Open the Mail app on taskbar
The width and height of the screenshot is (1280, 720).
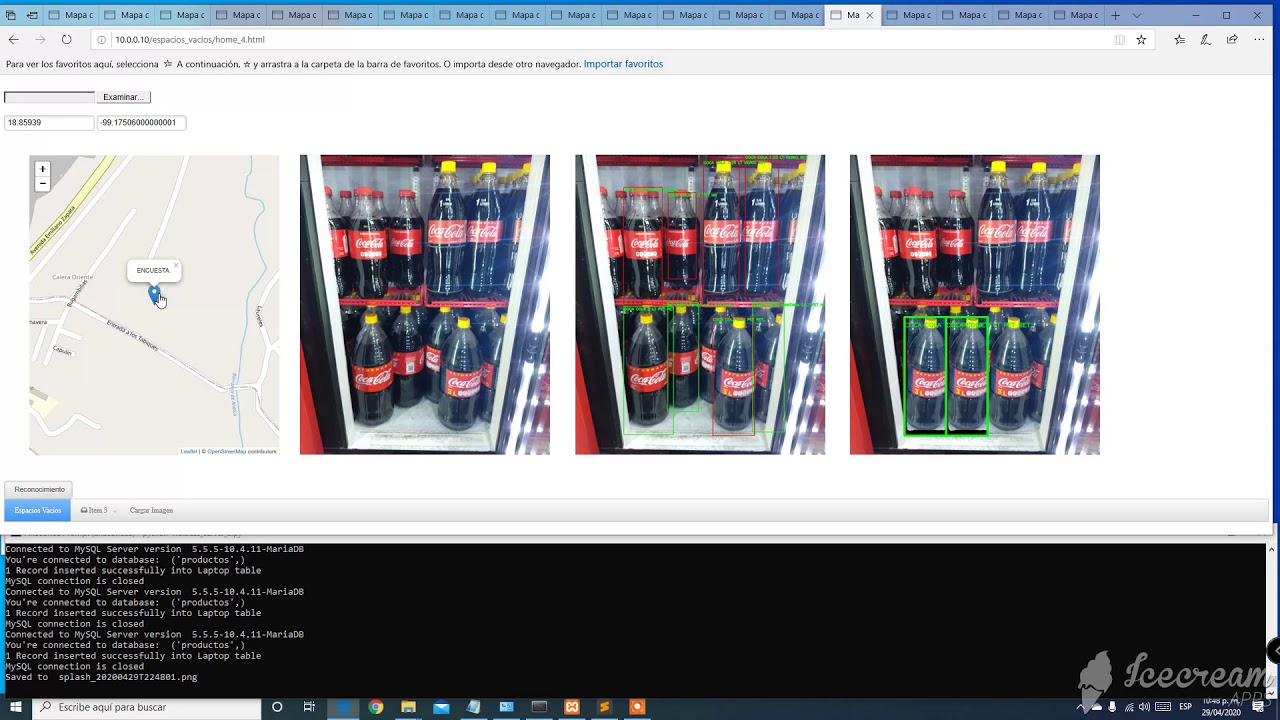pyautogui.click(x=441, y=707)
